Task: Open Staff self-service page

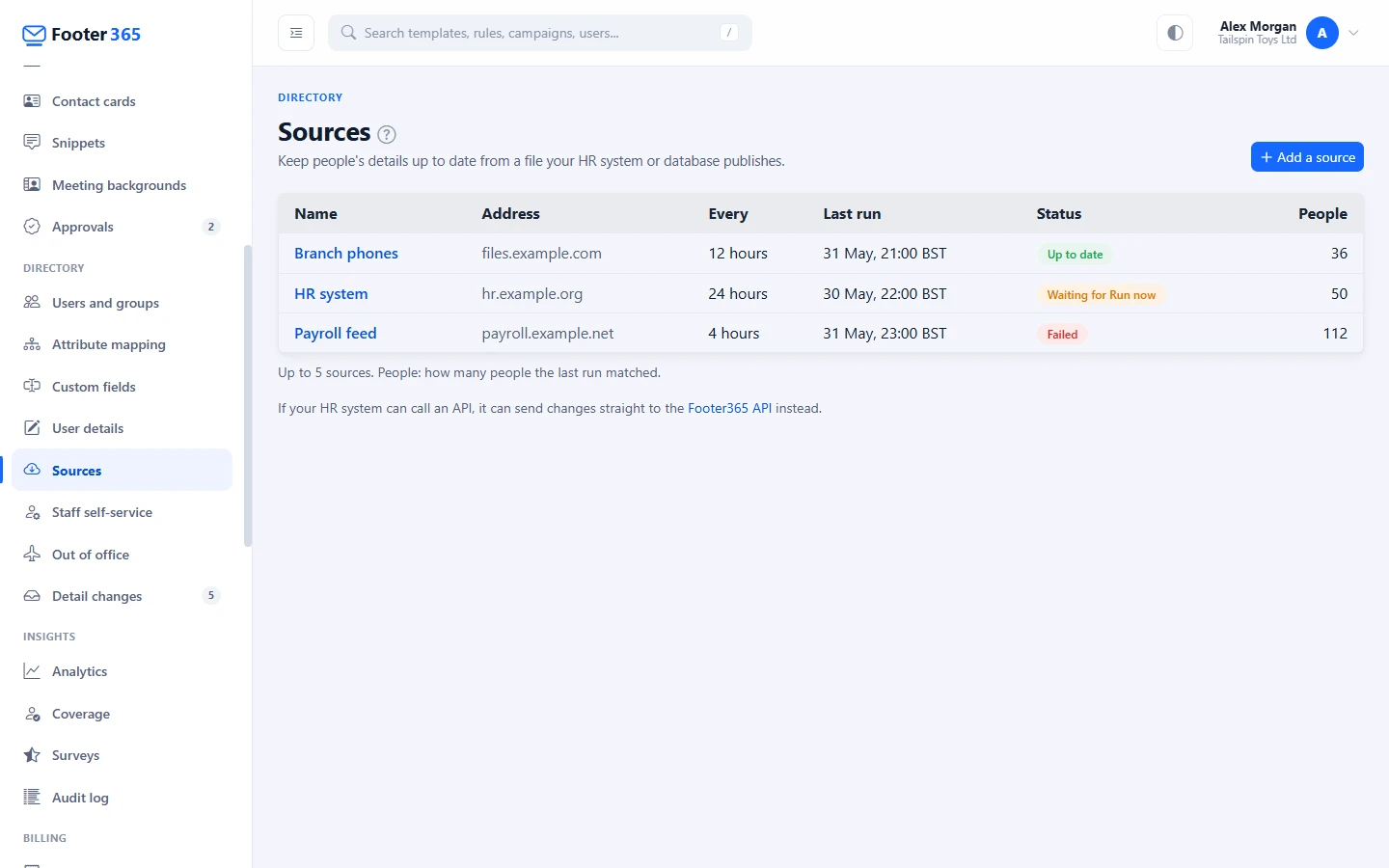Action: [x=122, y=512]
